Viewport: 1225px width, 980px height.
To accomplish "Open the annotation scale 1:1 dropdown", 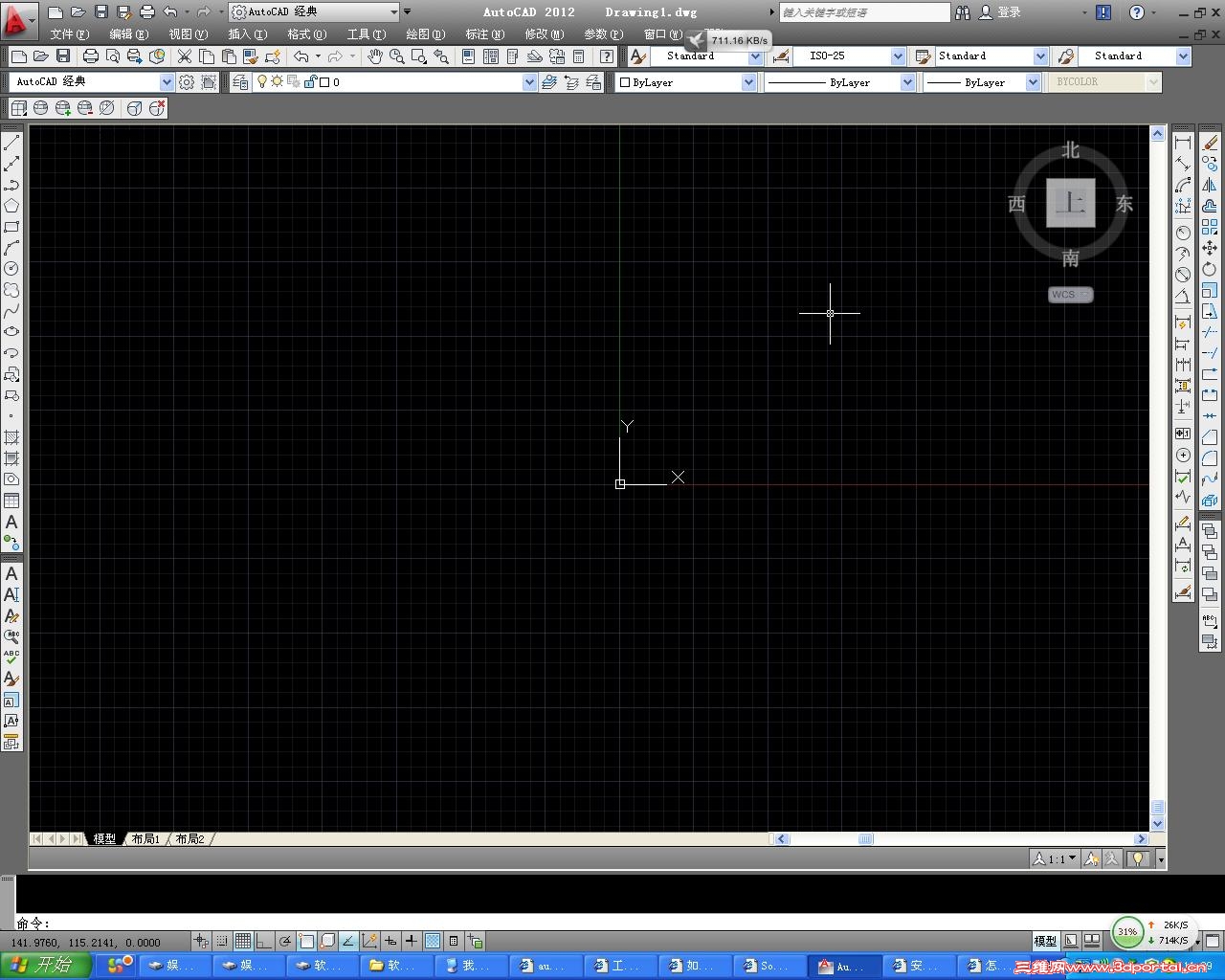I will [x=1055, y=858].
